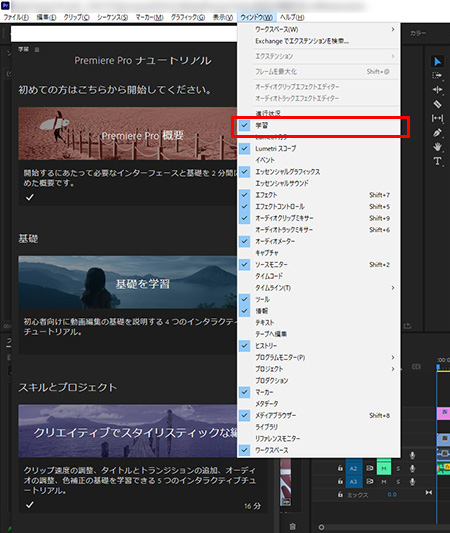The image size is (450, 533).
Task: Click the icon at right of ミックス row
Action: 429,493
